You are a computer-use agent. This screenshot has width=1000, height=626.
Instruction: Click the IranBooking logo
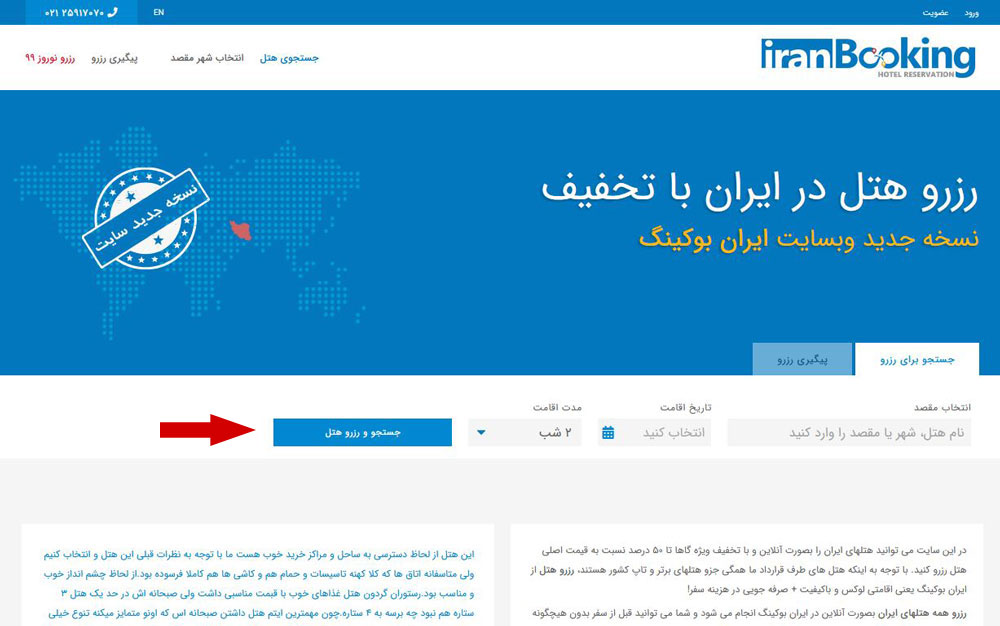[x=868, y=58]
